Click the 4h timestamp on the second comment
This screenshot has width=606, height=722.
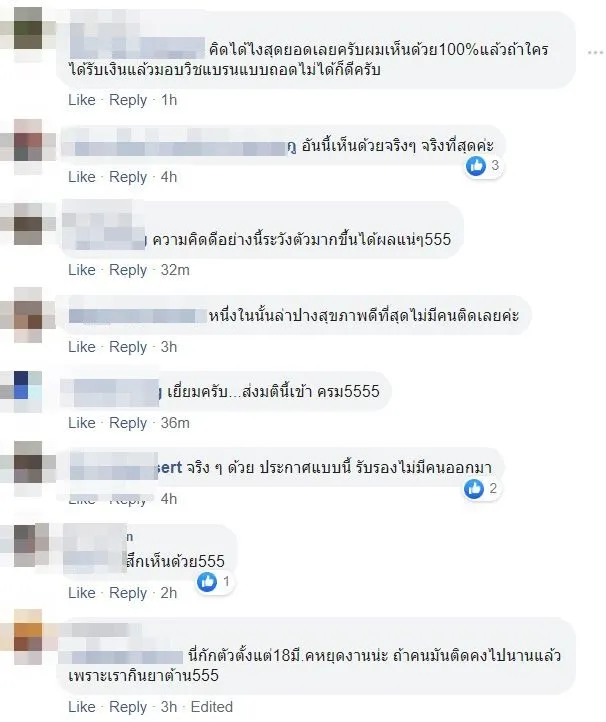click(169, 177)
